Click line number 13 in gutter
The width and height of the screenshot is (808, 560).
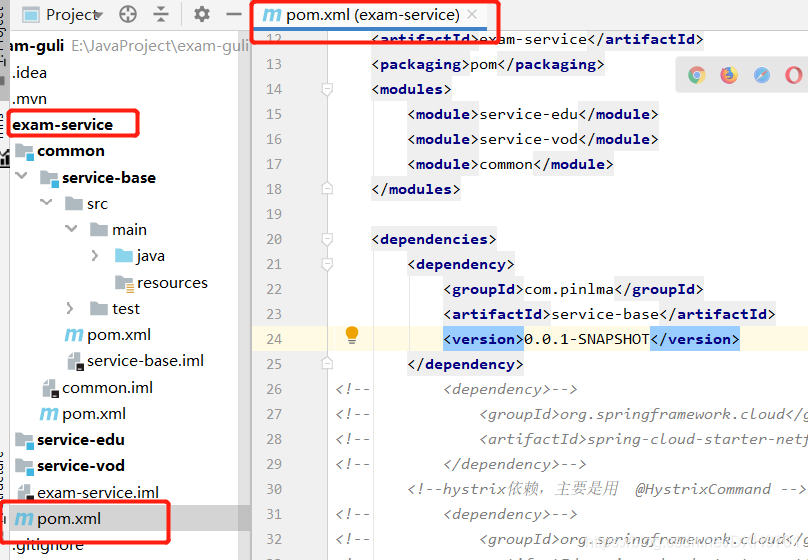point(274,64)
